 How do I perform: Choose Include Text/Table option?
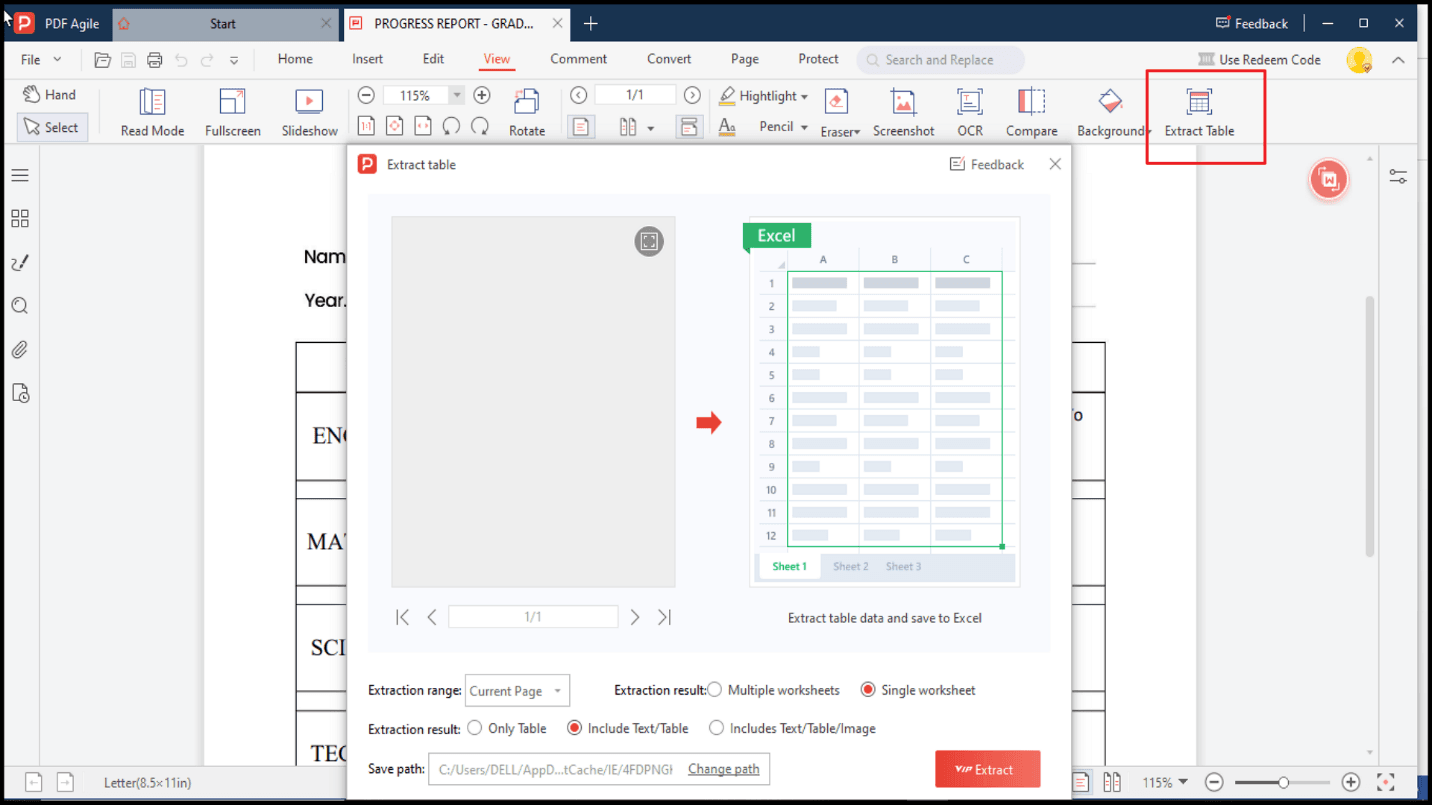(628, 728)
